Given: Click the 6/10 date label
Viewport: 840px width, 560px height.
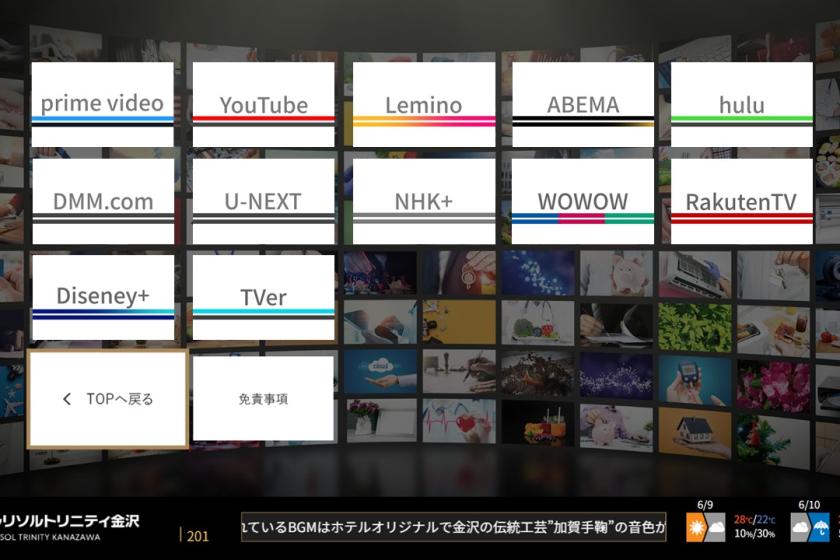Looking at the screenshot, I should pos(809,505).
